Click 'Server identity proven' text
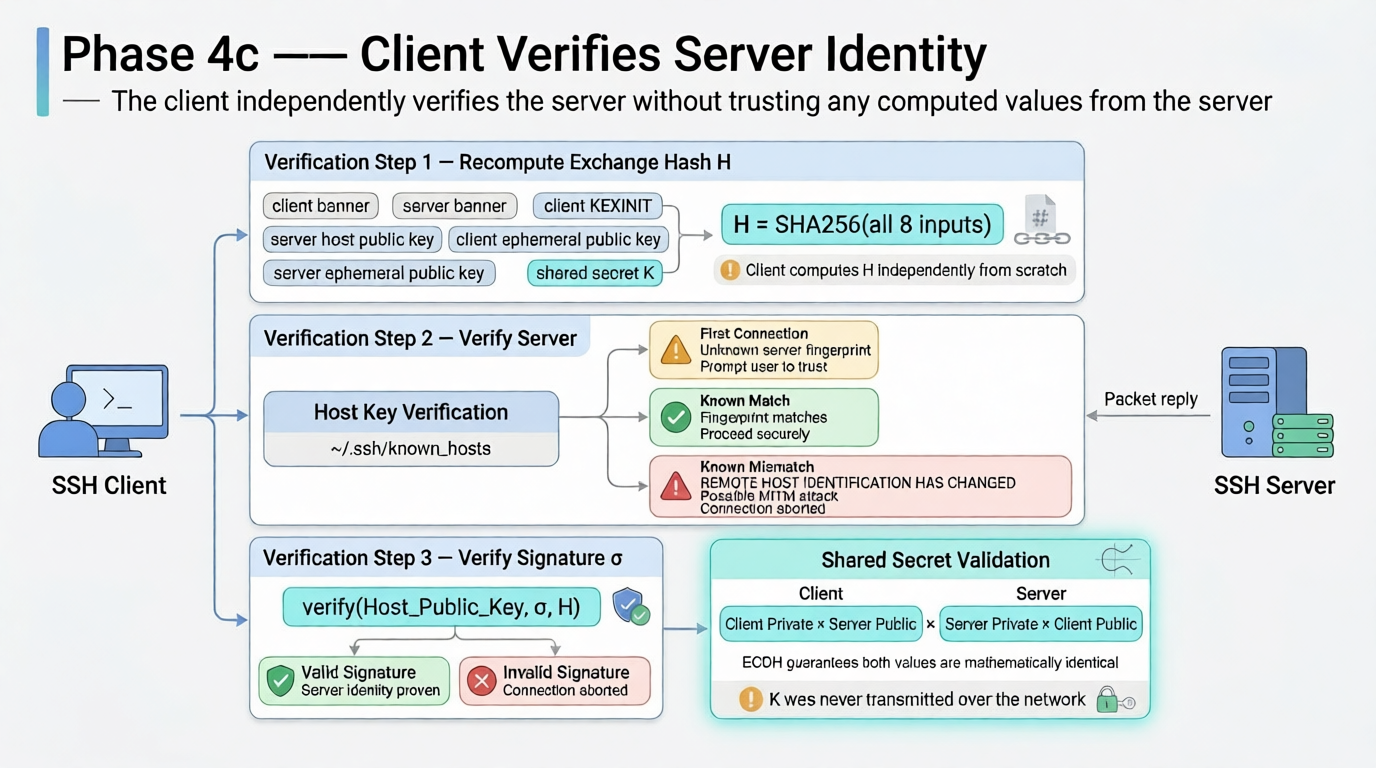The width and height of the screenshot is (1376, 768). click(x=370, y=690)
